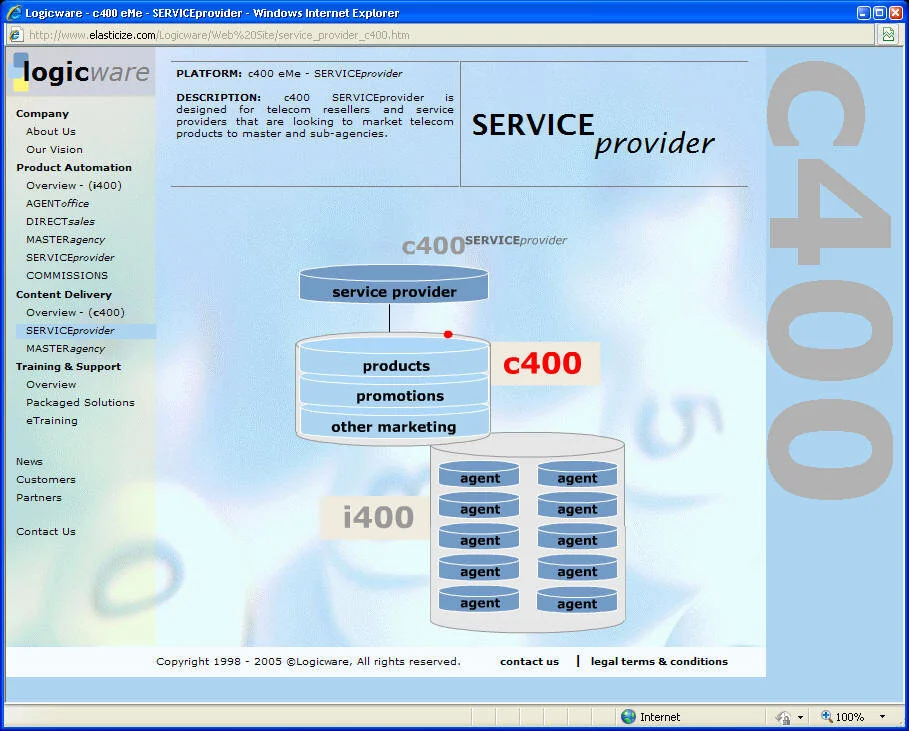Click the page icon in address bar
This screenshot has width=909, height=731.
[16, 35]
